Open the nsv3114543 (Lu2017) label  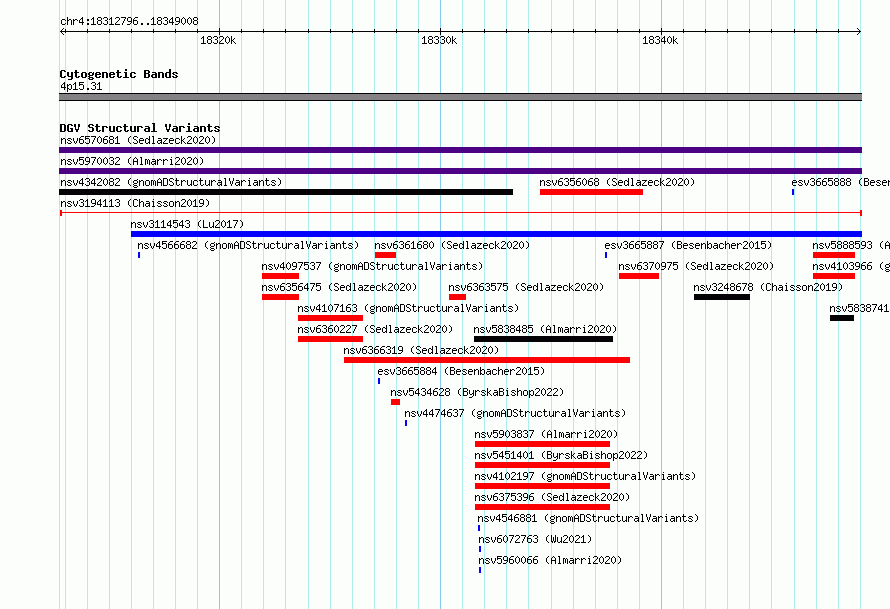187,224
